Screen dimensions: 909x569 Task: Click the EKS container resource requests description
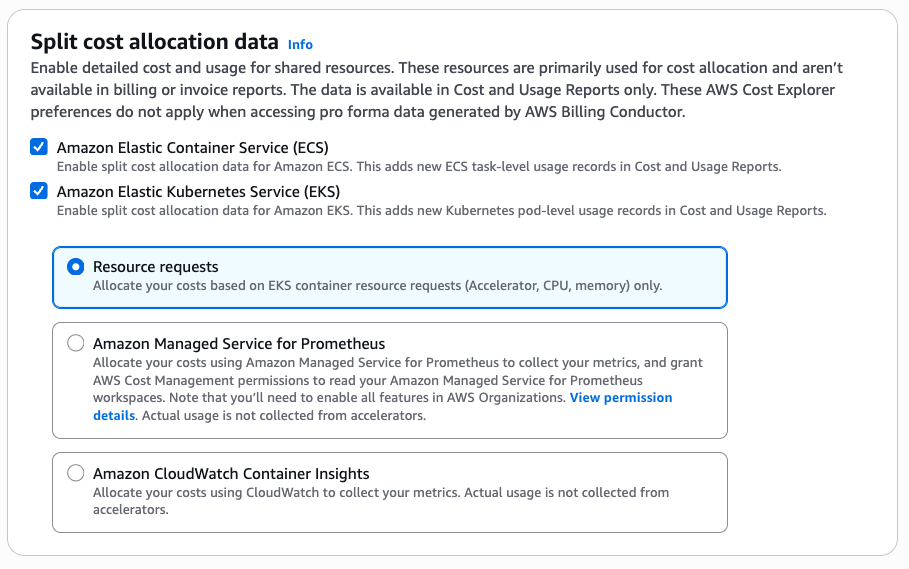(377, 286)
